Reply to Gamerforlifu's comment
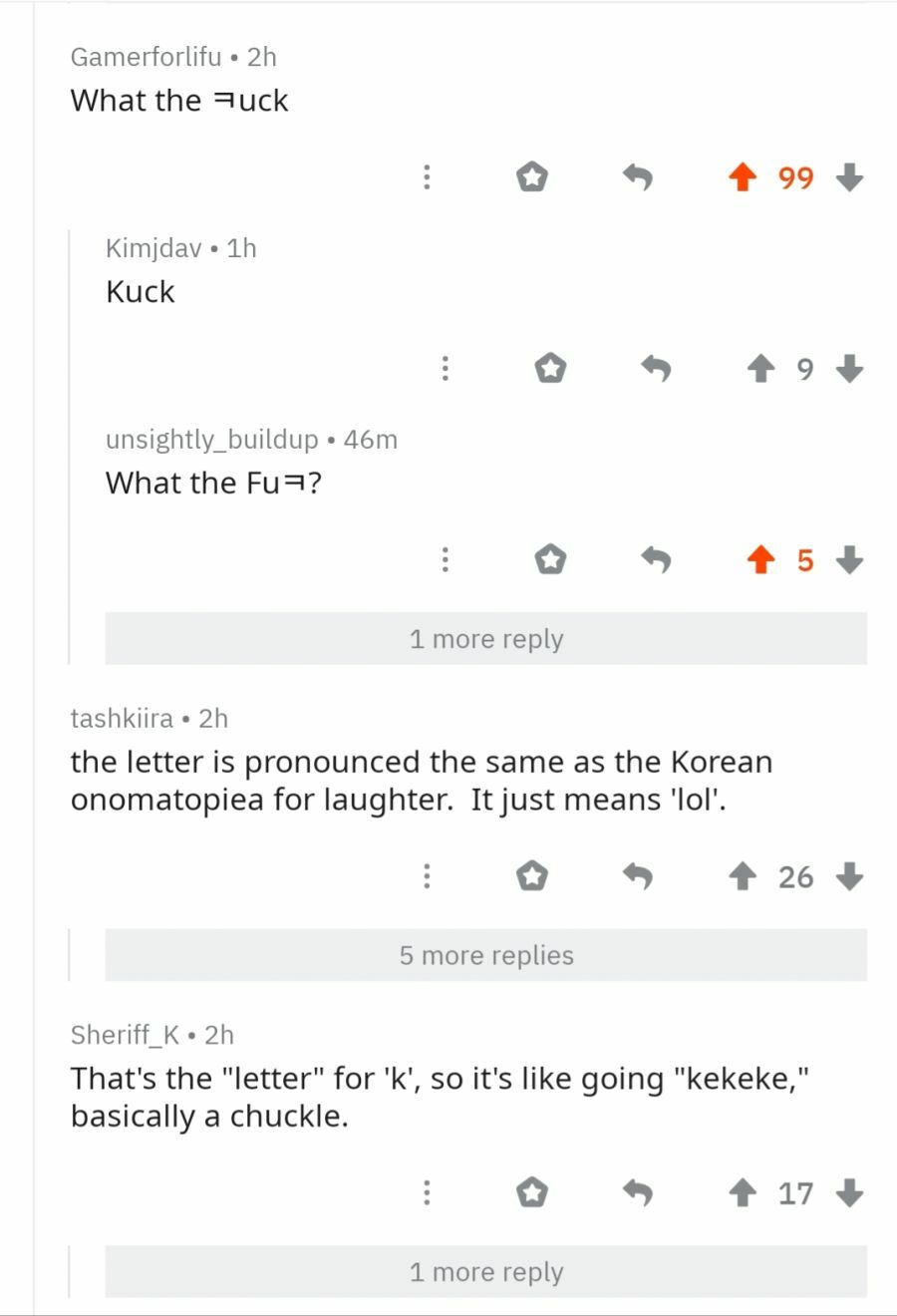 (x=638, y=178)
